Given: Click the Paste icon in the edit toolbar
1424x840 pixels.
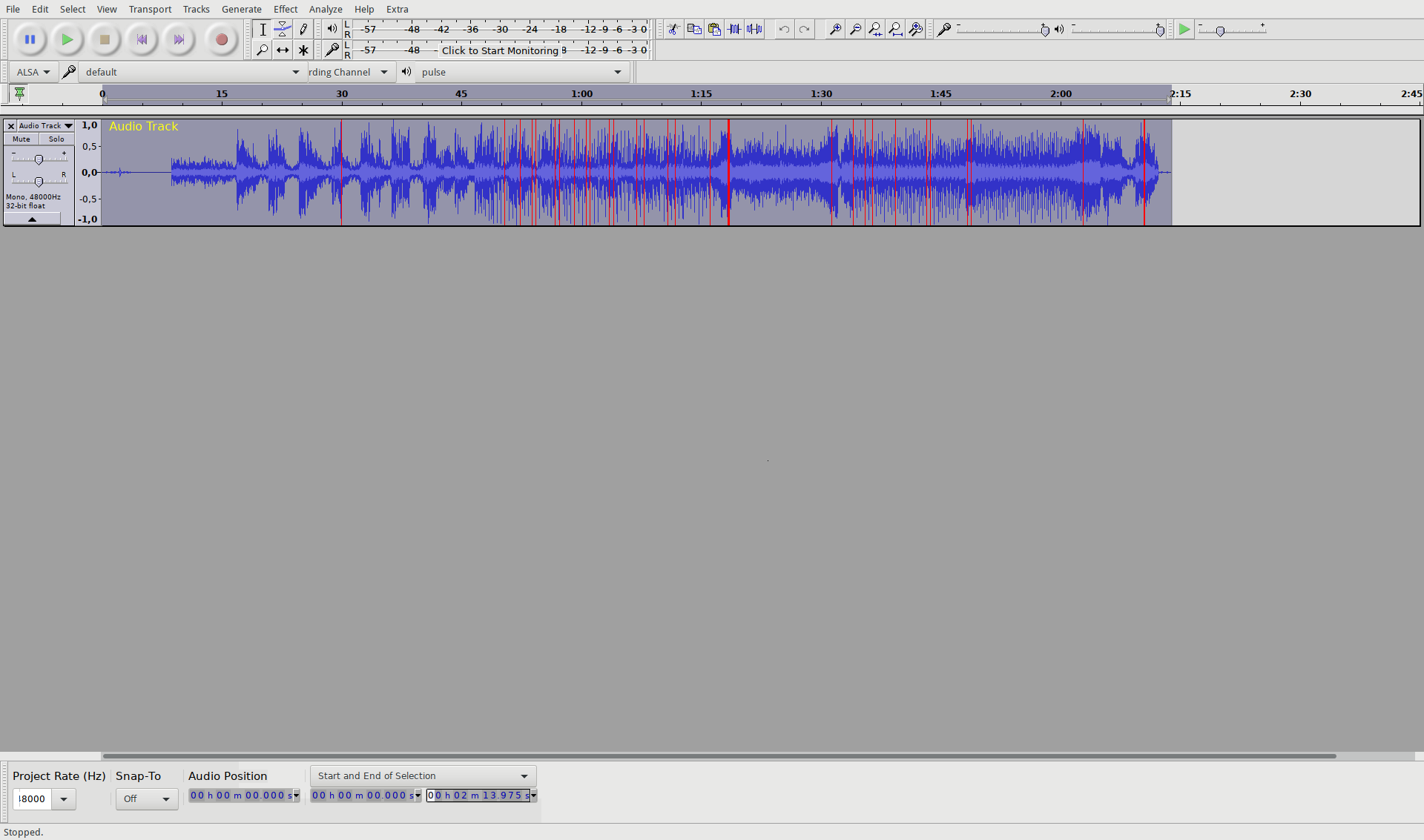Looking at the screenshot, I should 714,30.
